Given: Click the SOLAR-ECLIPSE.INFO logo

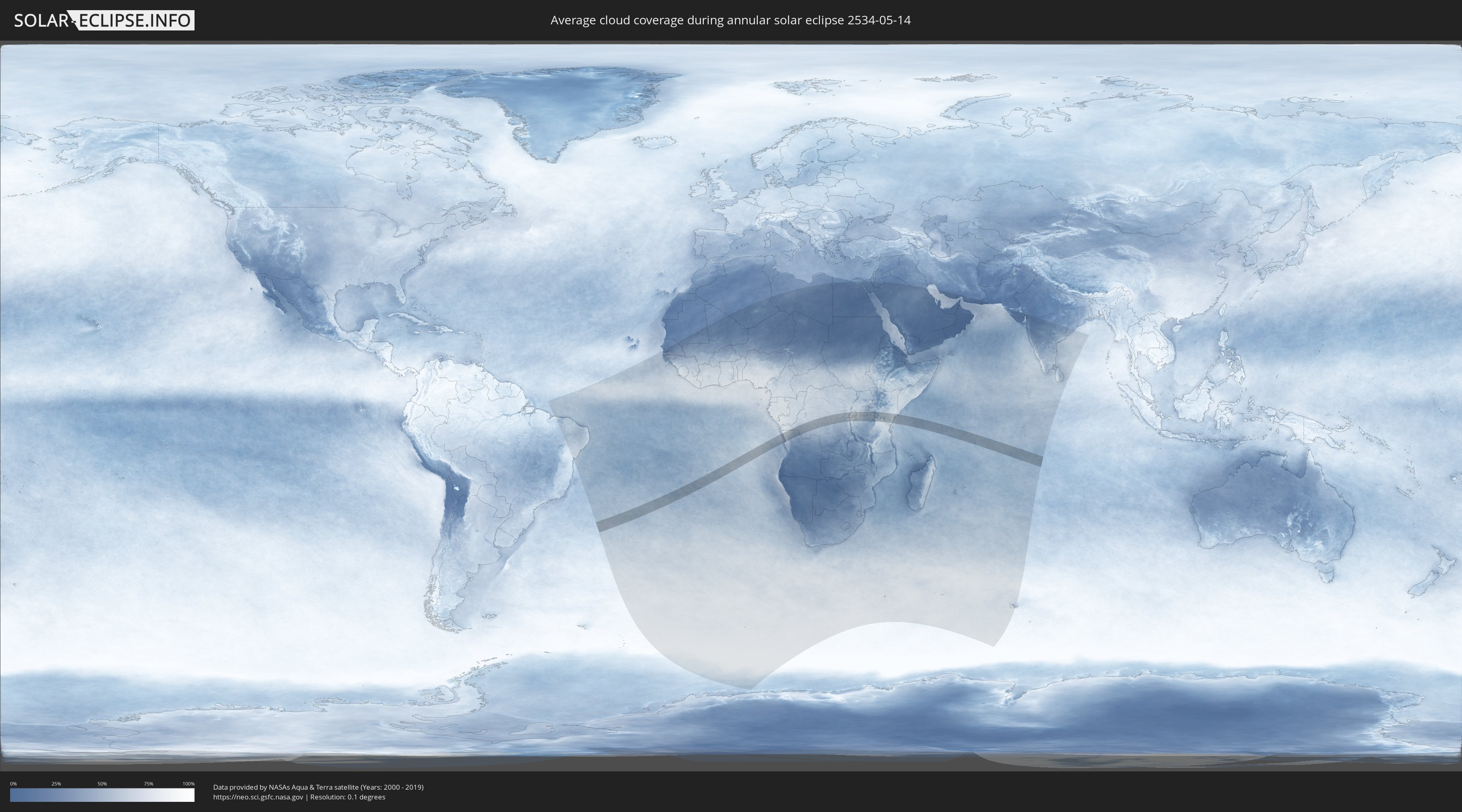Looking at the screenshot, I should point(104,20).
